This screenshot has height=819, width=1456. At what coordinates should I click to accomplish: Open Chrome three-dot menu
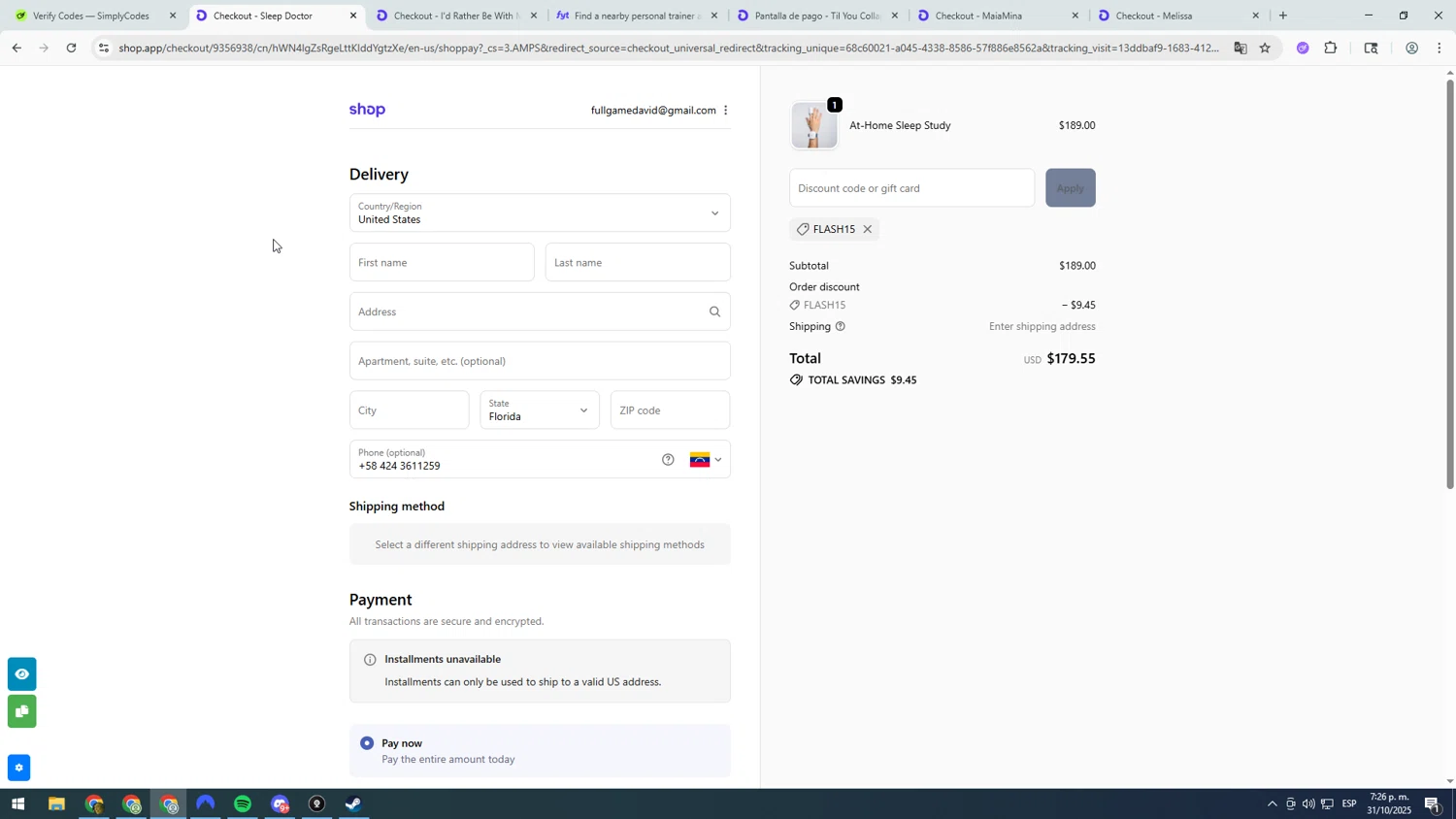1439,48
